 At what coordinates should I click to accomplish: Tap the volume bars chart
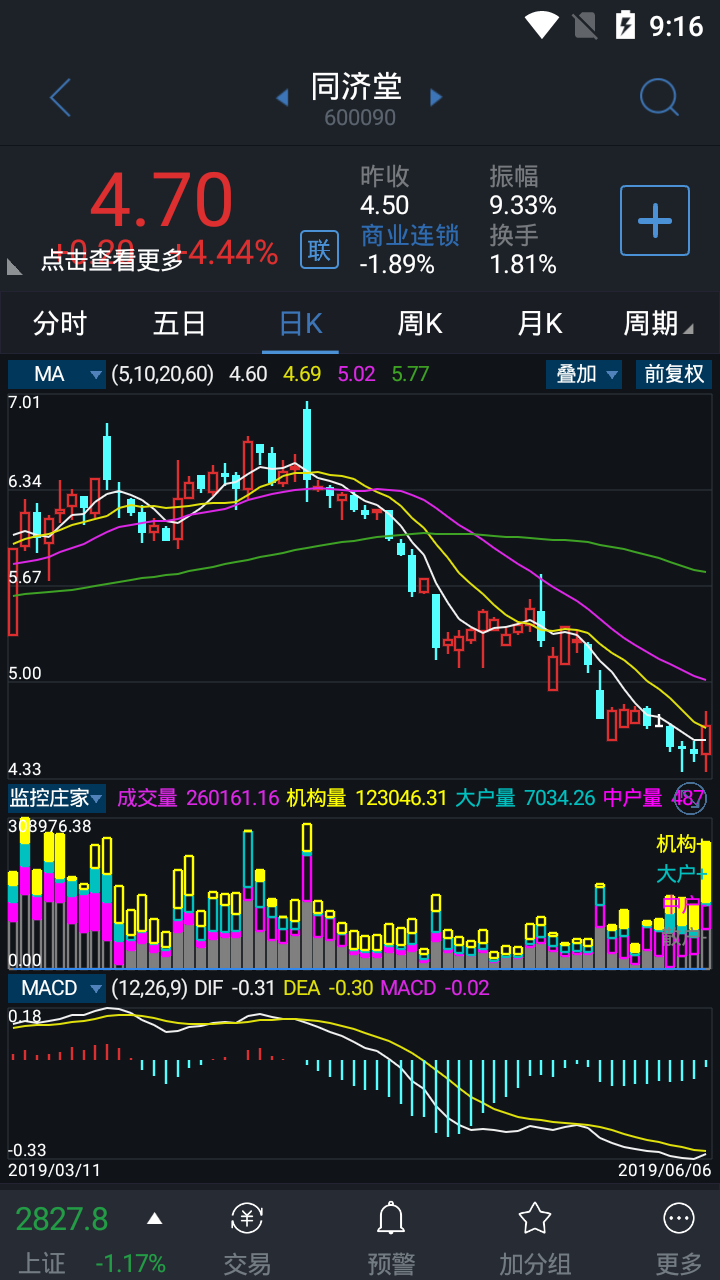(x=360, y=893)
